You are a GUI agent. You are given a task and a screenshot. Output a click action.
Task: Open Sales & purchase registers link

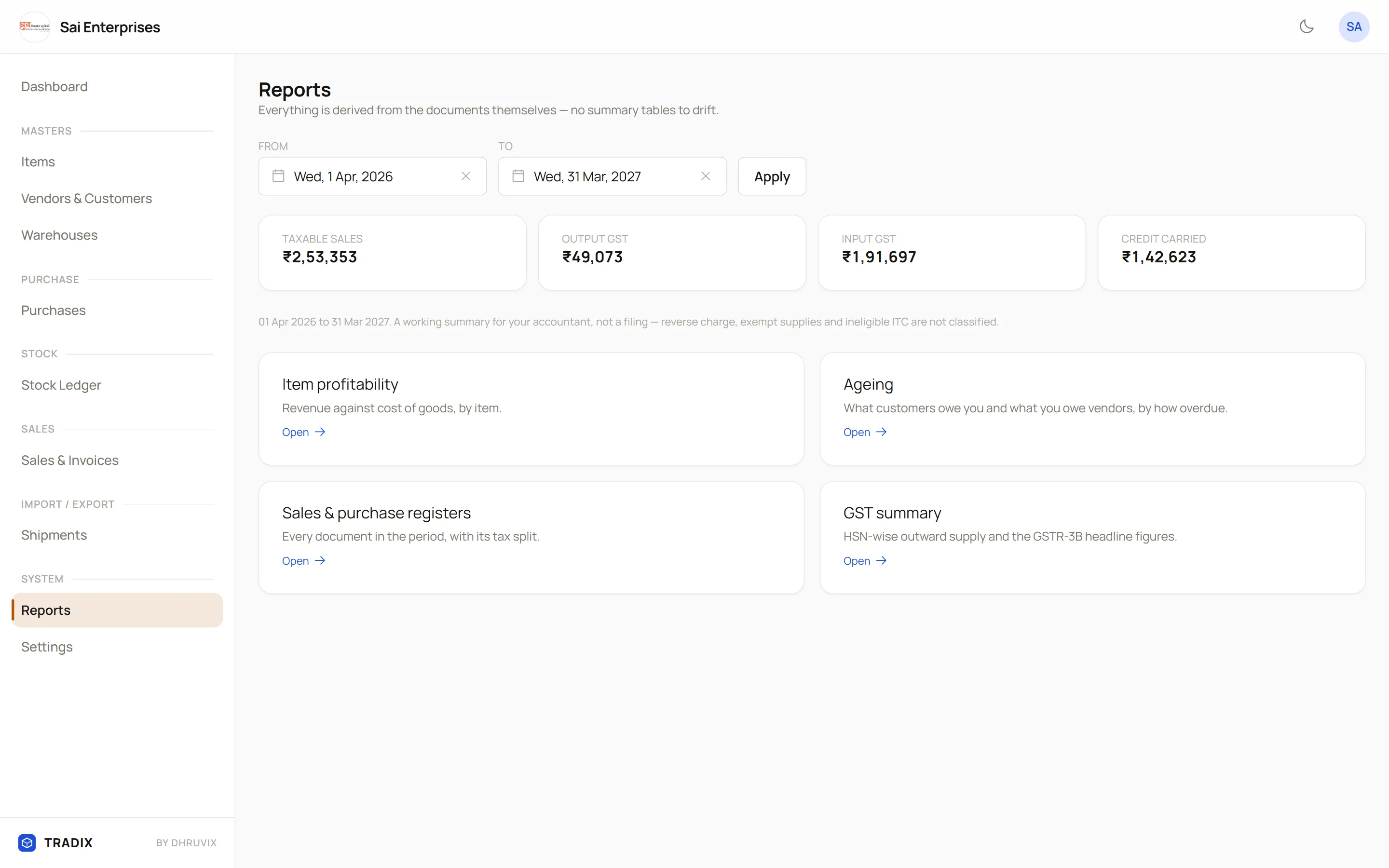(303, 561)
